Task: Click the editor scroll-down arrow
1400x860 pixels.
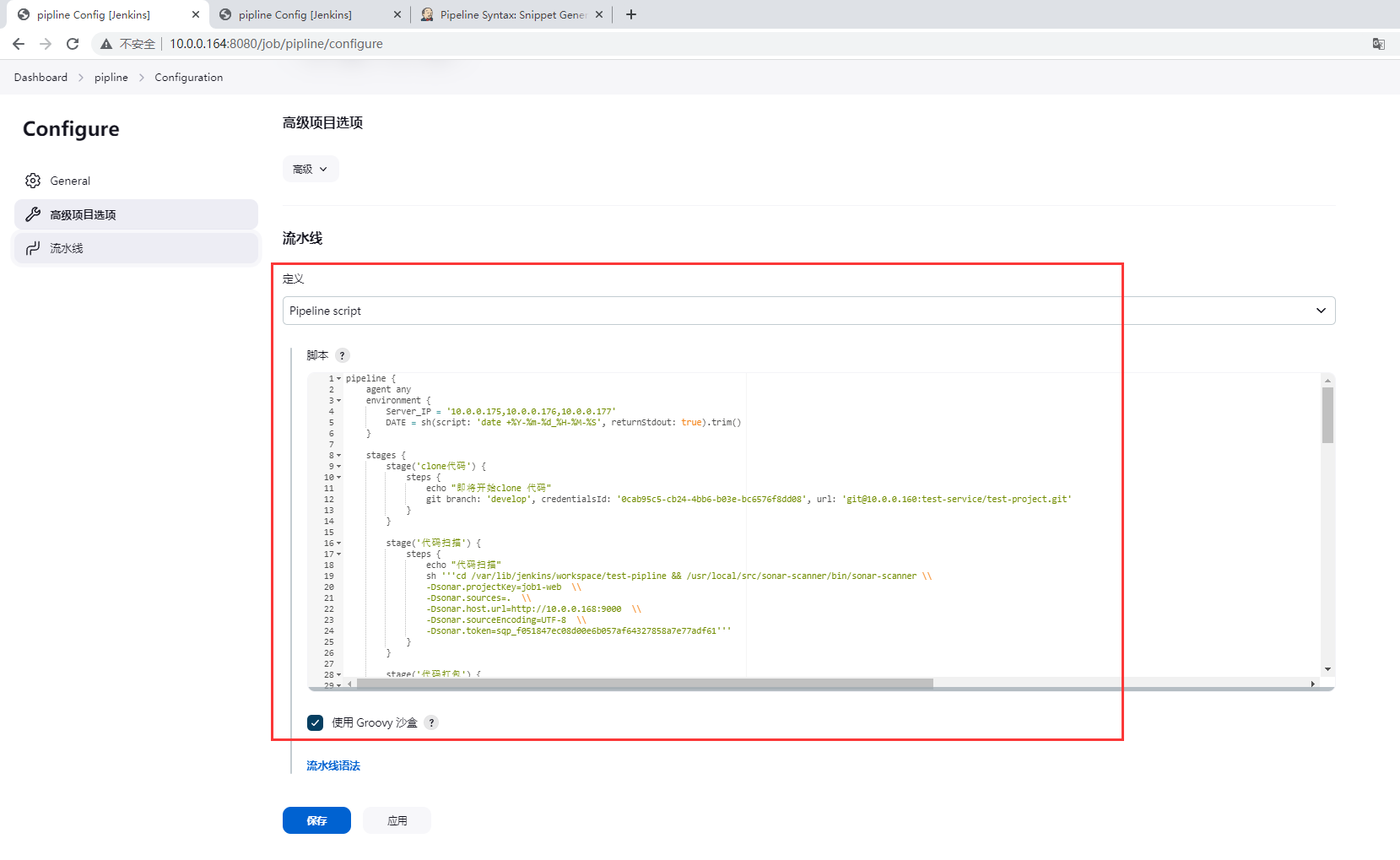Action: point(1327,669)
